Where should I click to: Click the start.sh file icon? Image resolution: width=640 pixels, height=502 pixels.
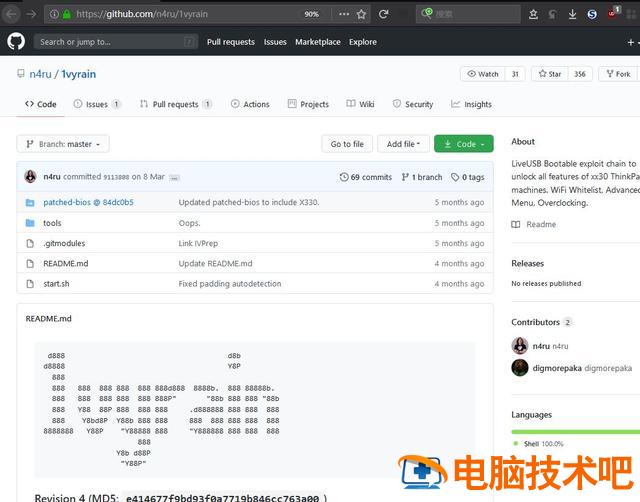click(30, 284)
